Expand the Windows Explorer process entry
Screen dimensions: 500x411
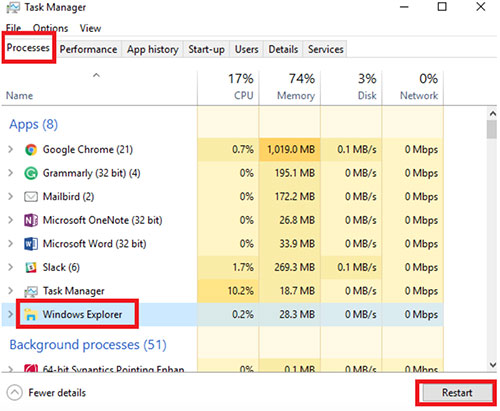(11, 314)
